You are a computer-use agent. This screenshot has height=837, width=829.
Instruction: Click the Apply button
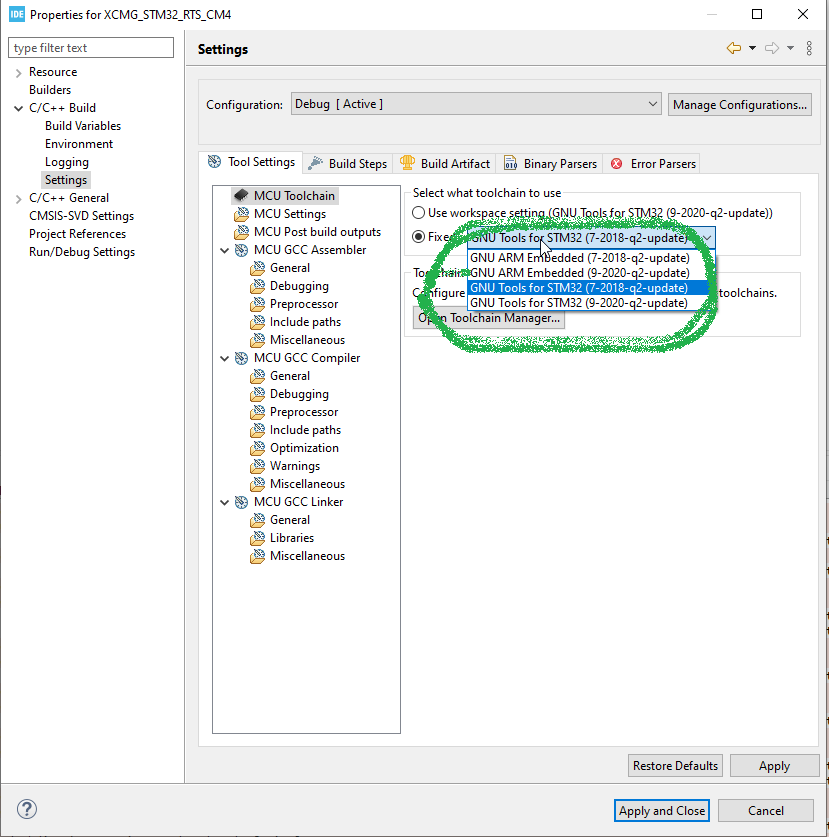pyautogui.click(x=774, y=765)
